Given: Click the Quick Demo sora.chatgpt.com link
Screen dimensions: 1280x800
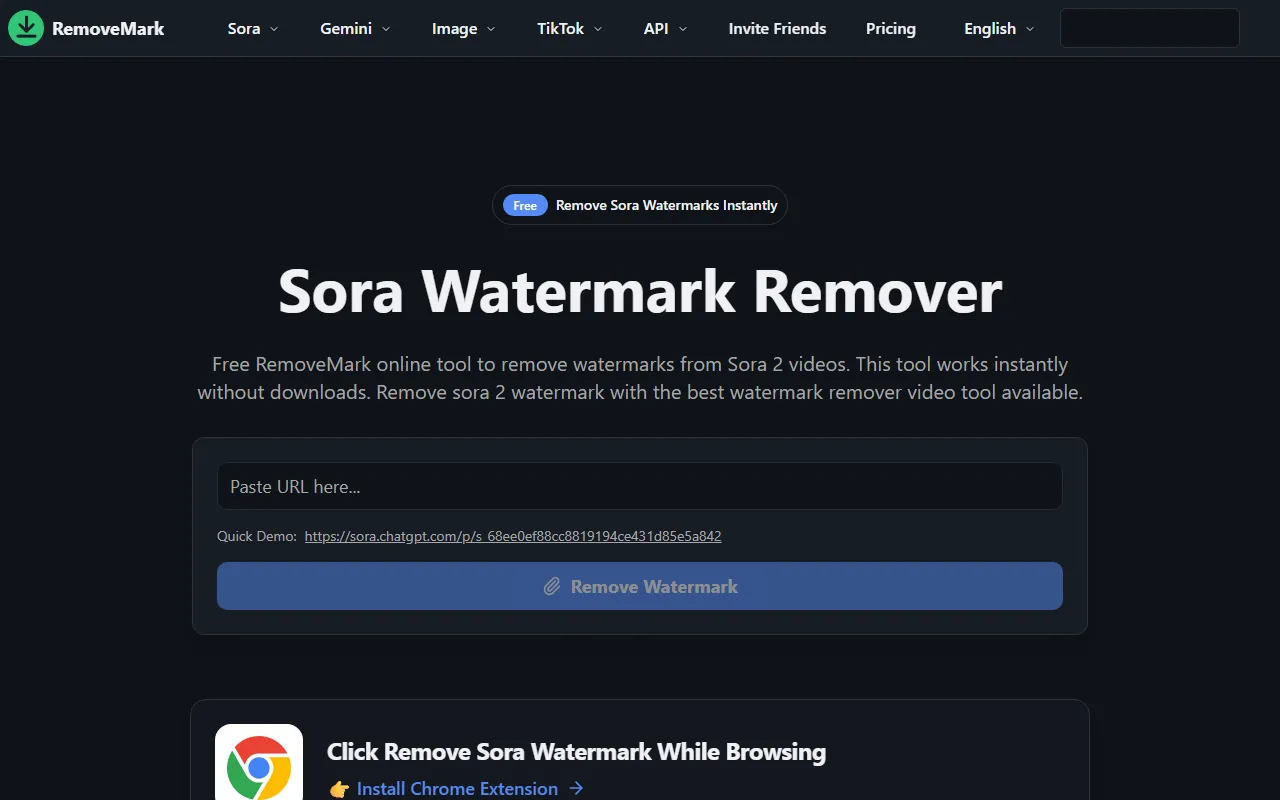Looking at the screenshot, I should 513,536.
